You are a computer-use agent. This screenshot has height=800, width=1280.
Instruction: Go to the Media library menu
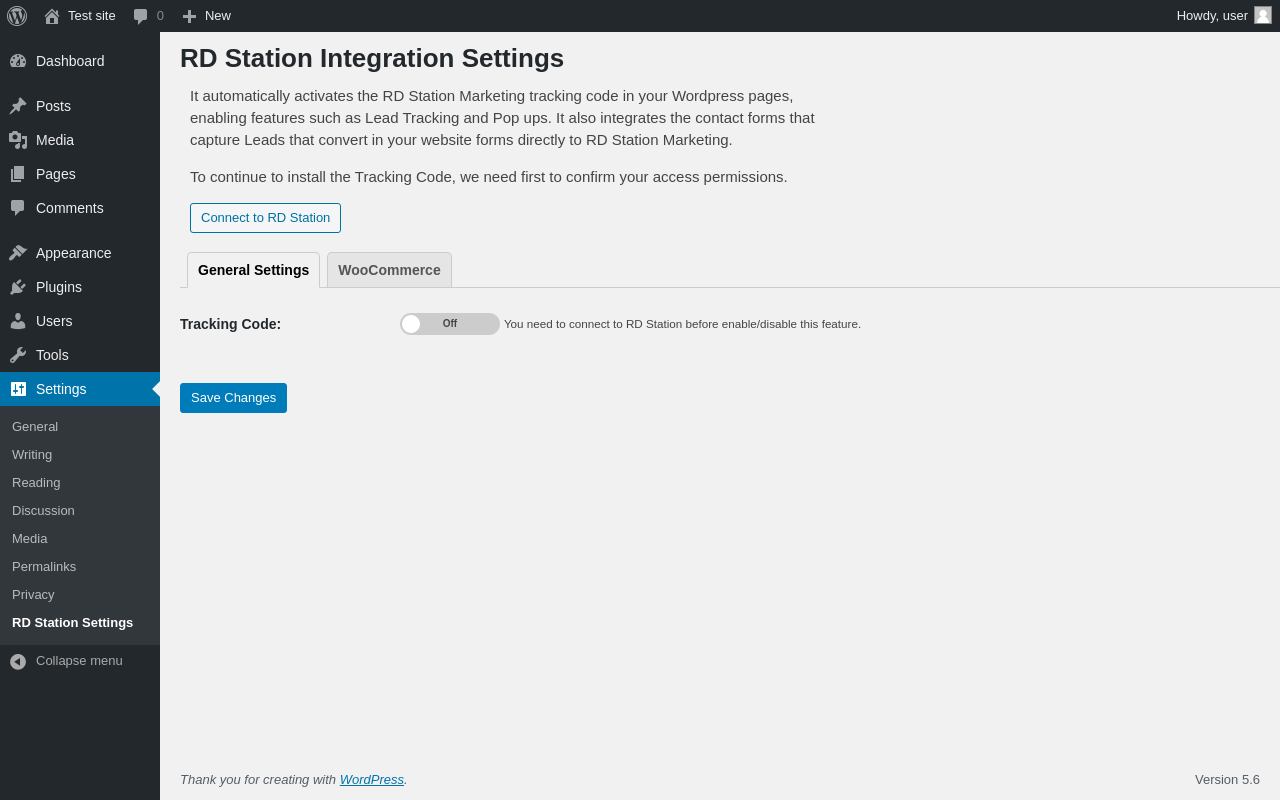click(80, 140)
